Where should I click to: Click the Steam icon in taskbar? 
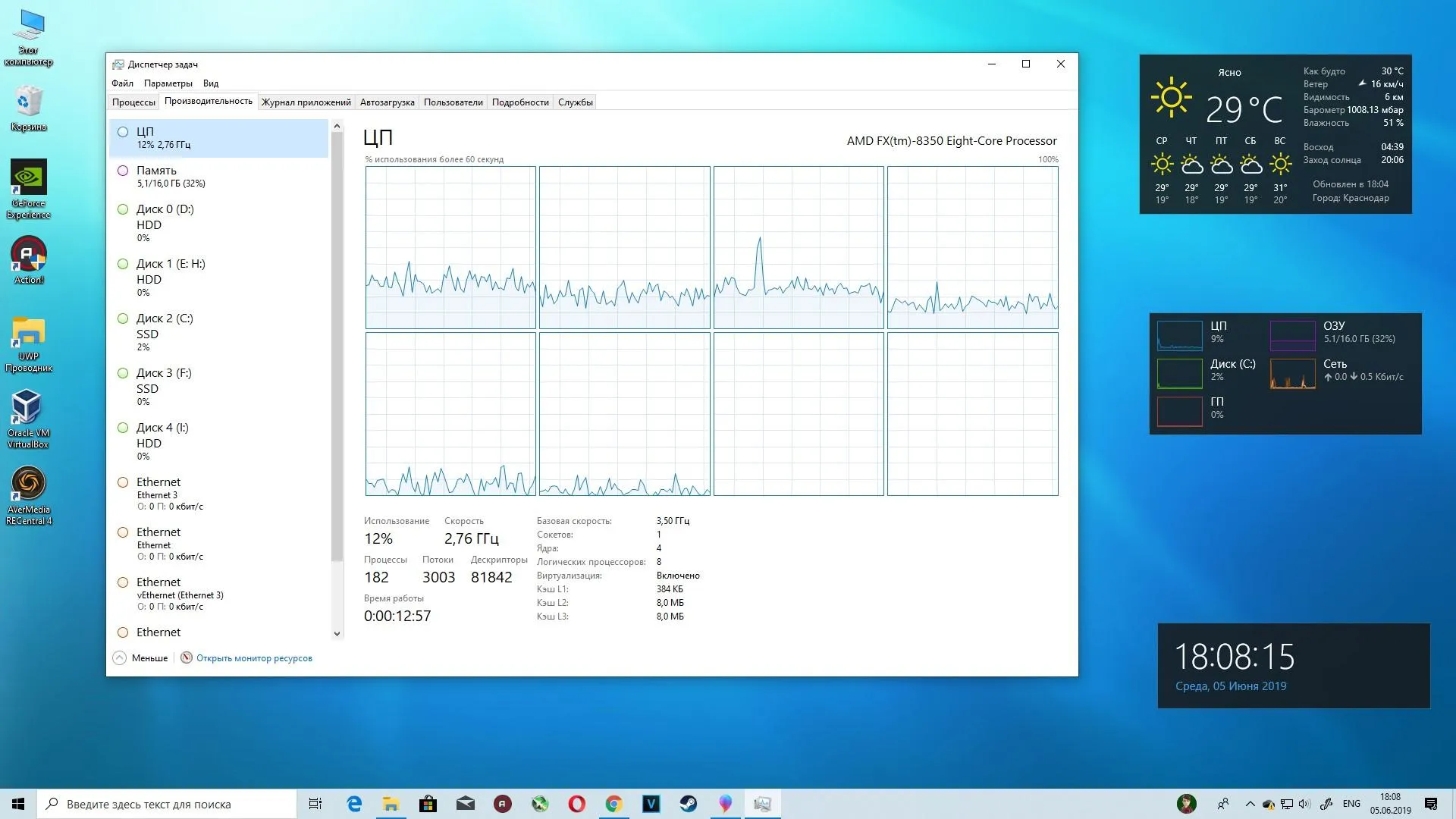coord(688,804)
